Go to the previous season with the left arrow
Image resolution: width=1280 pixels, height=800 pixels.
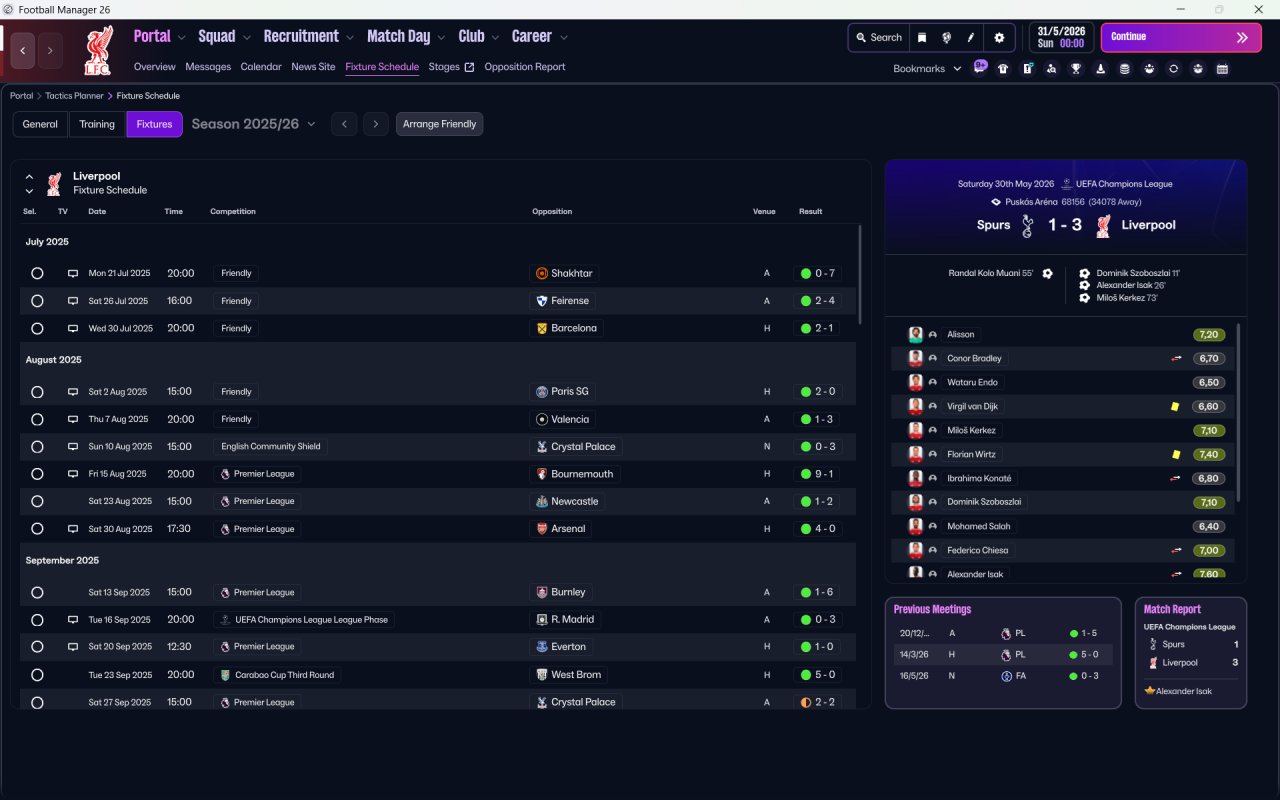(344, 124)
